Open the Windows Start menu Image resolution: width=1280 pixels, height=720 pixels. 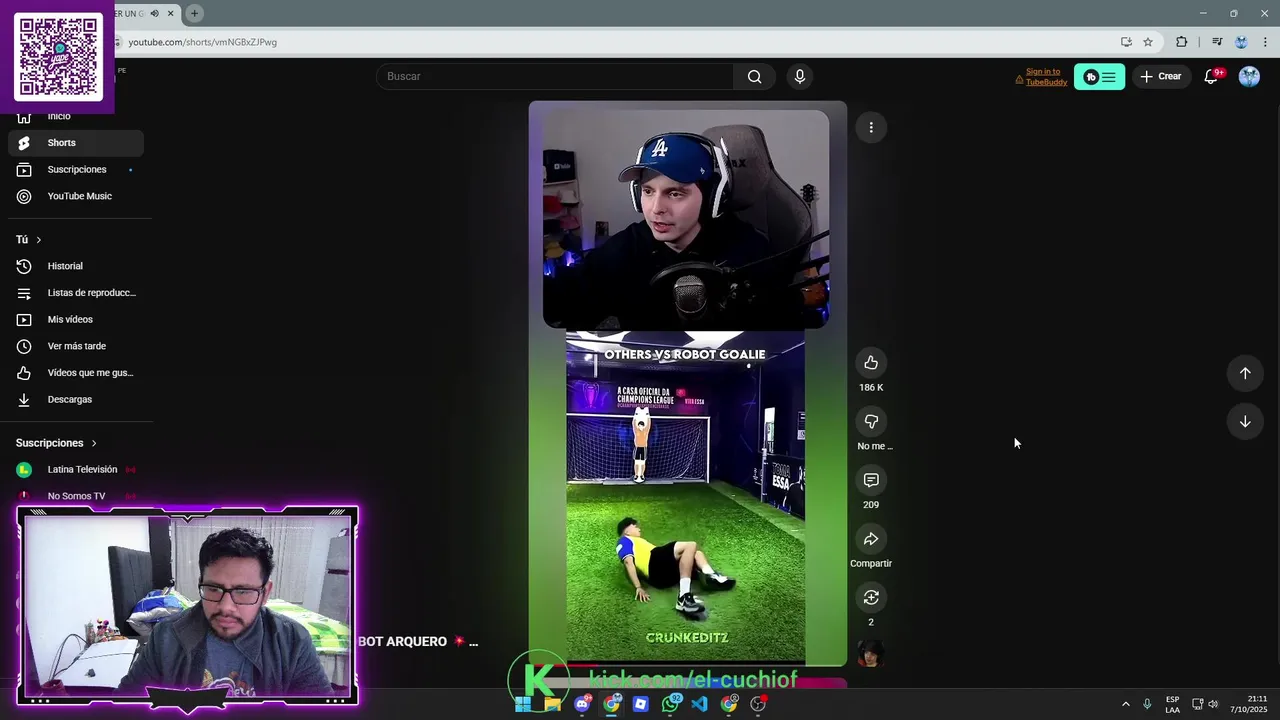[x=523, y=704]
